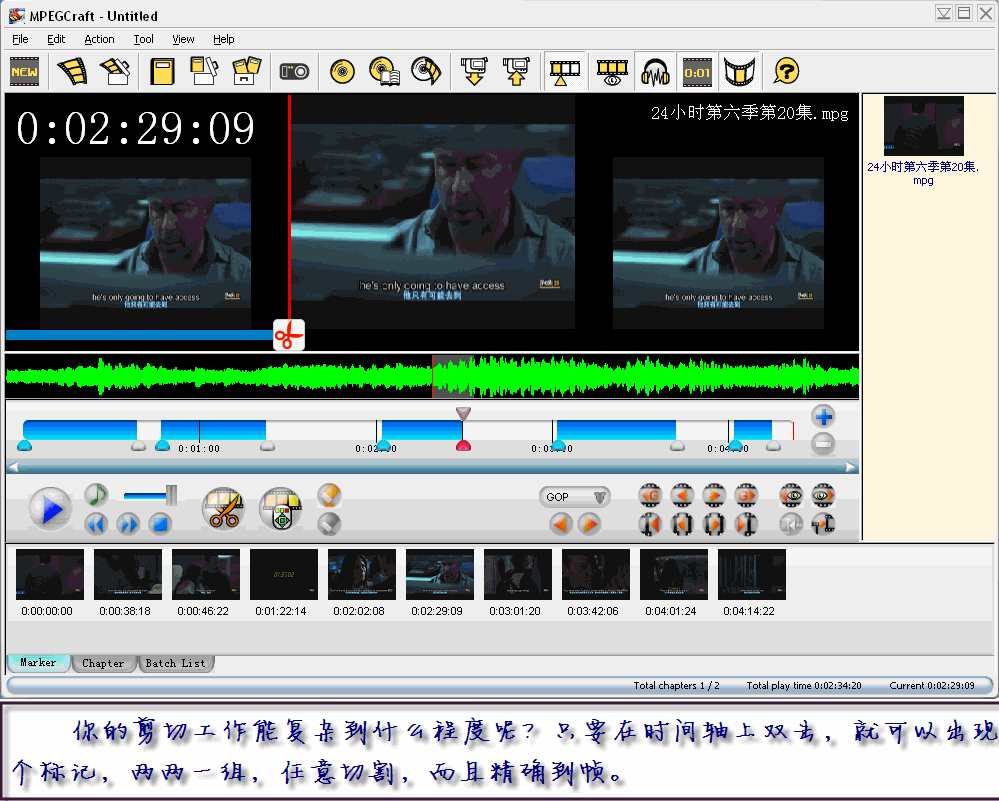Click the G-left previous GOP button
The height and width of the screenshot is (801, 999).
coord(650,495)
